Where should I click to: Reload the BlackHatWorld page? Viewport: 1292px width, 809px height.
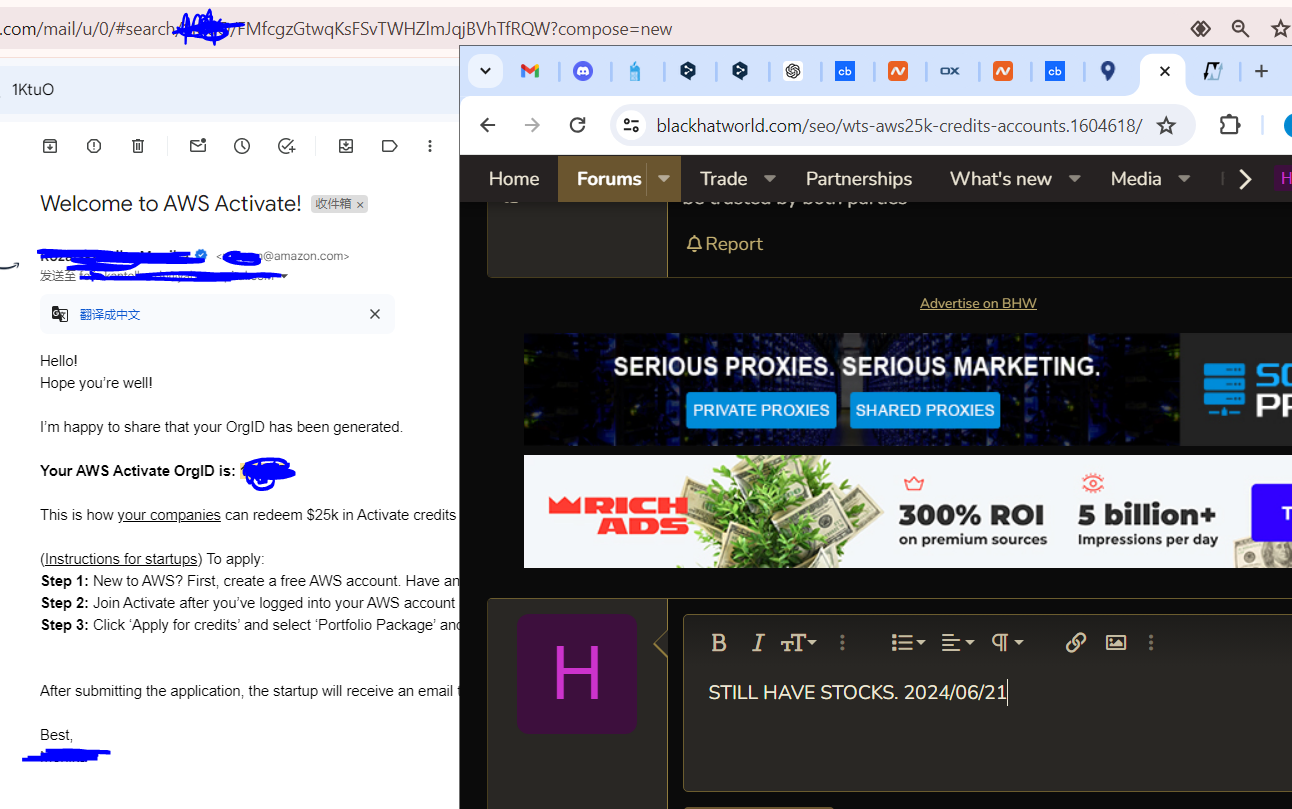577,125
